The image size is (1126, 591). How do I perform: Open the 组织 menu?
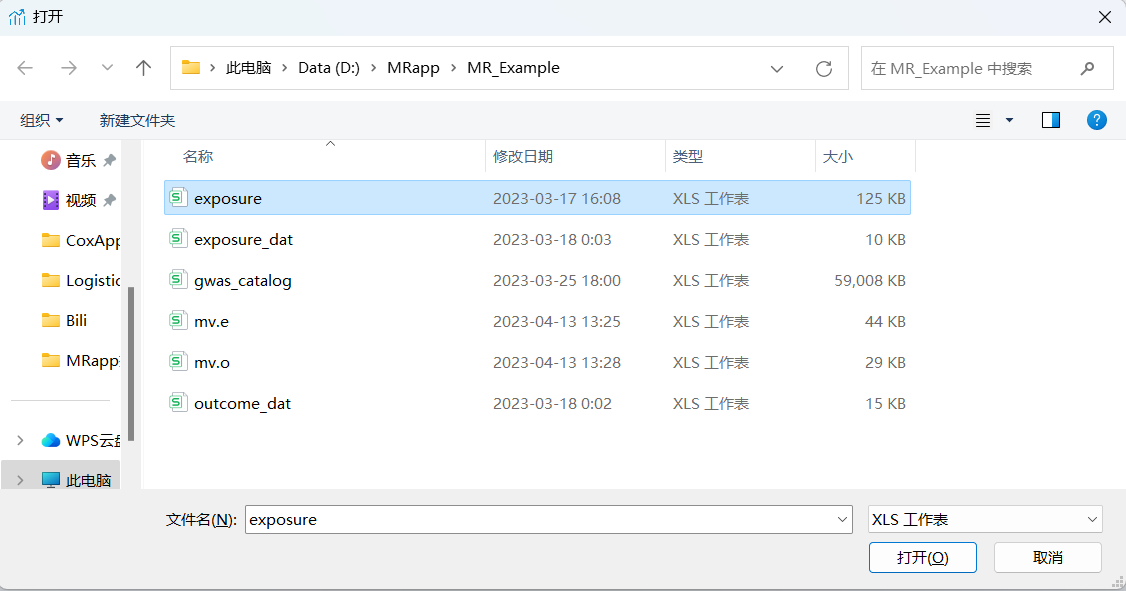[40, 119]
